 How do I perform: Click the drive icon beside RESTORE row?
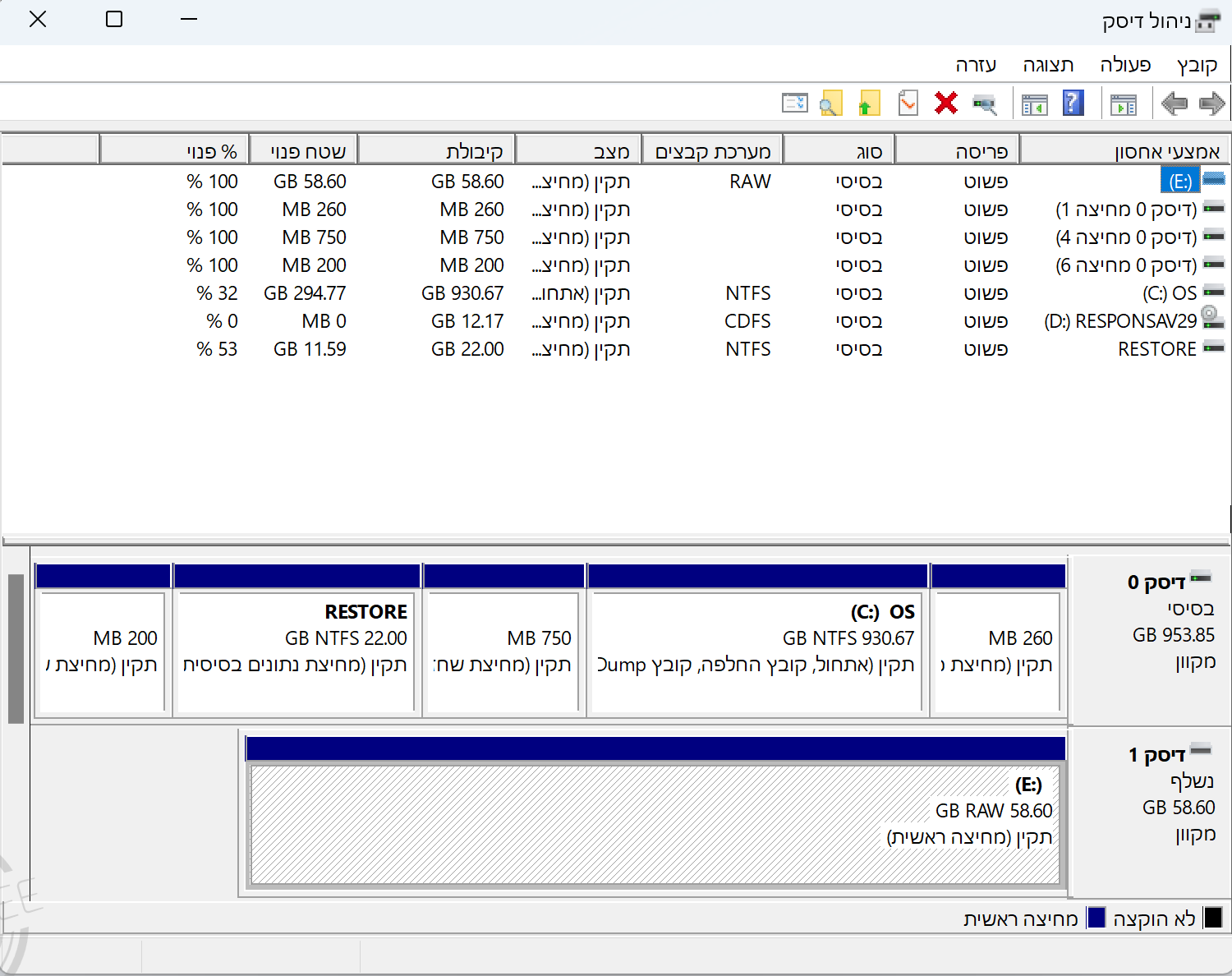(x=1213, y=348)
